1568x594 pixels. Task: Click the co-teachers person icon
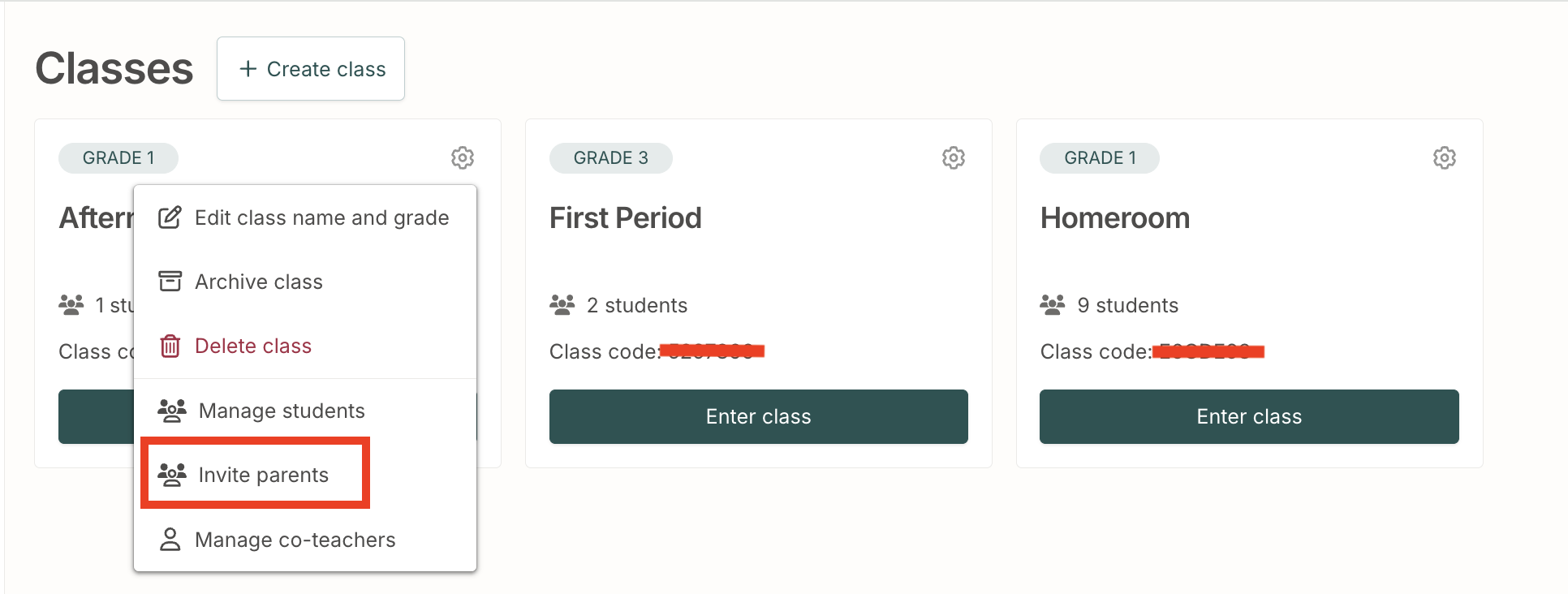click(170, 540)
